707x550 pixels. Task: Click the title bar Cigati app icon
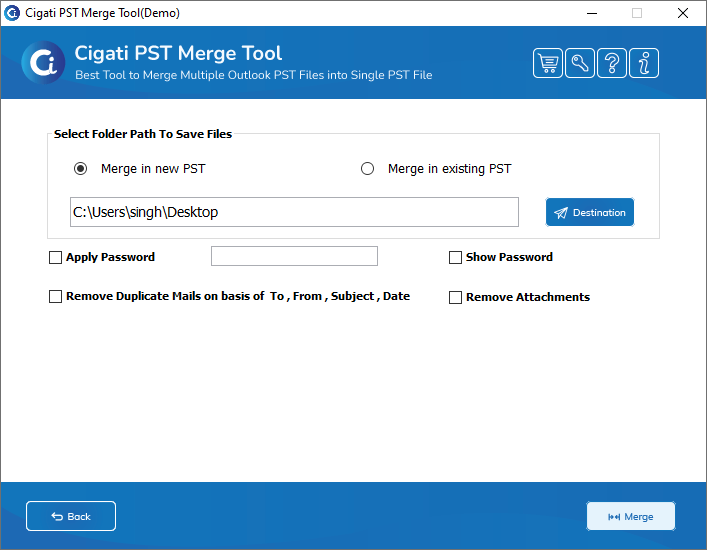(12, 13)
